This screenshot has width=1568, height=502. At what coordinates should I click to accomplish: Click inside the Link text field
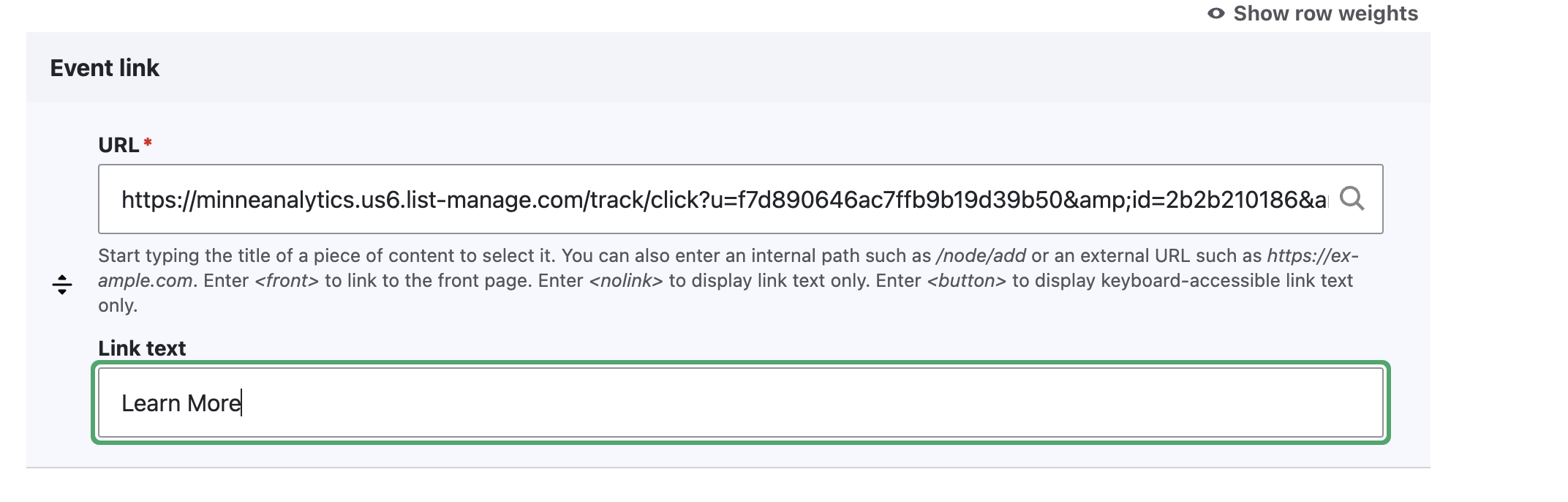(x=740, y=402)
